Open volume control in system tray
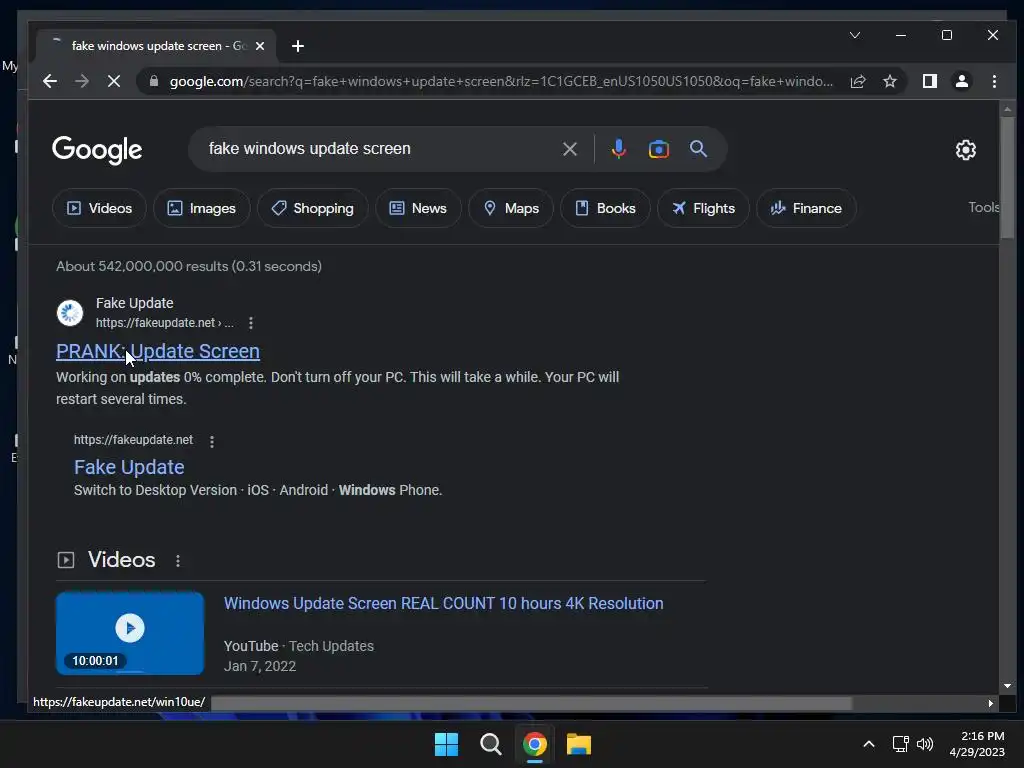Viewport: 1024px width, 768px height. (925, 744)
